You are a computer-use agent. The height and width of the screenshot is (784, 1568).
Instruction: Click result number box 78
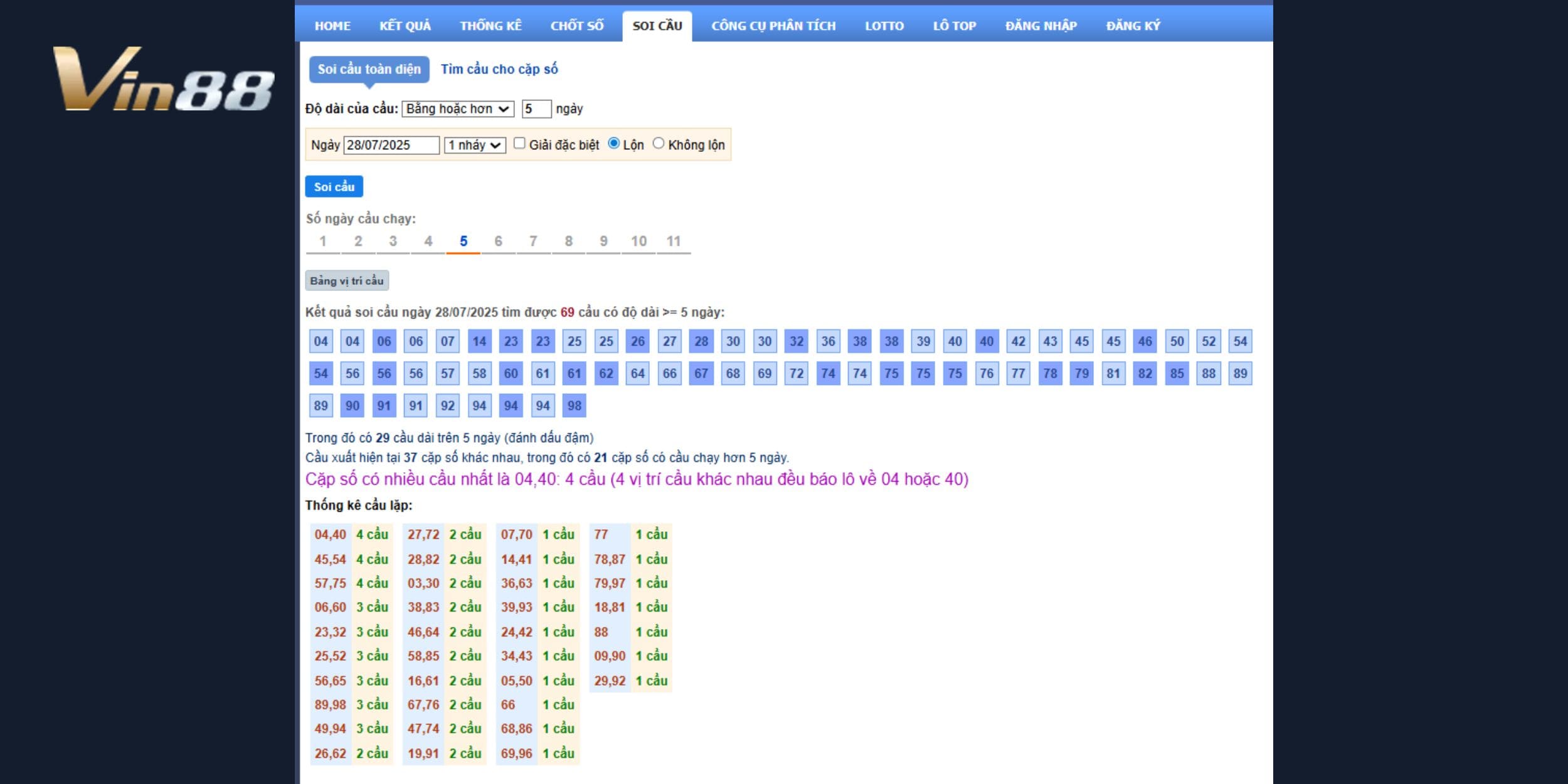[1050, 373]
